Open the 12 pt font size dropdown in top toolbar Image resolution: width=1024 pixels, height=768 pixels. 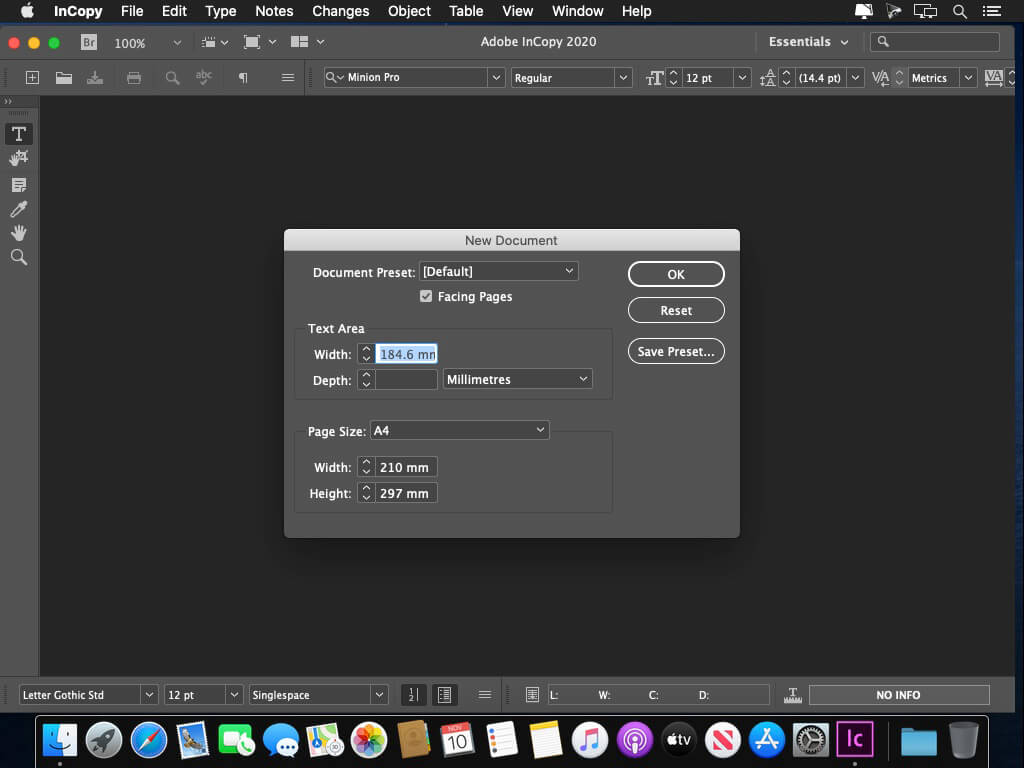(742, 78)
